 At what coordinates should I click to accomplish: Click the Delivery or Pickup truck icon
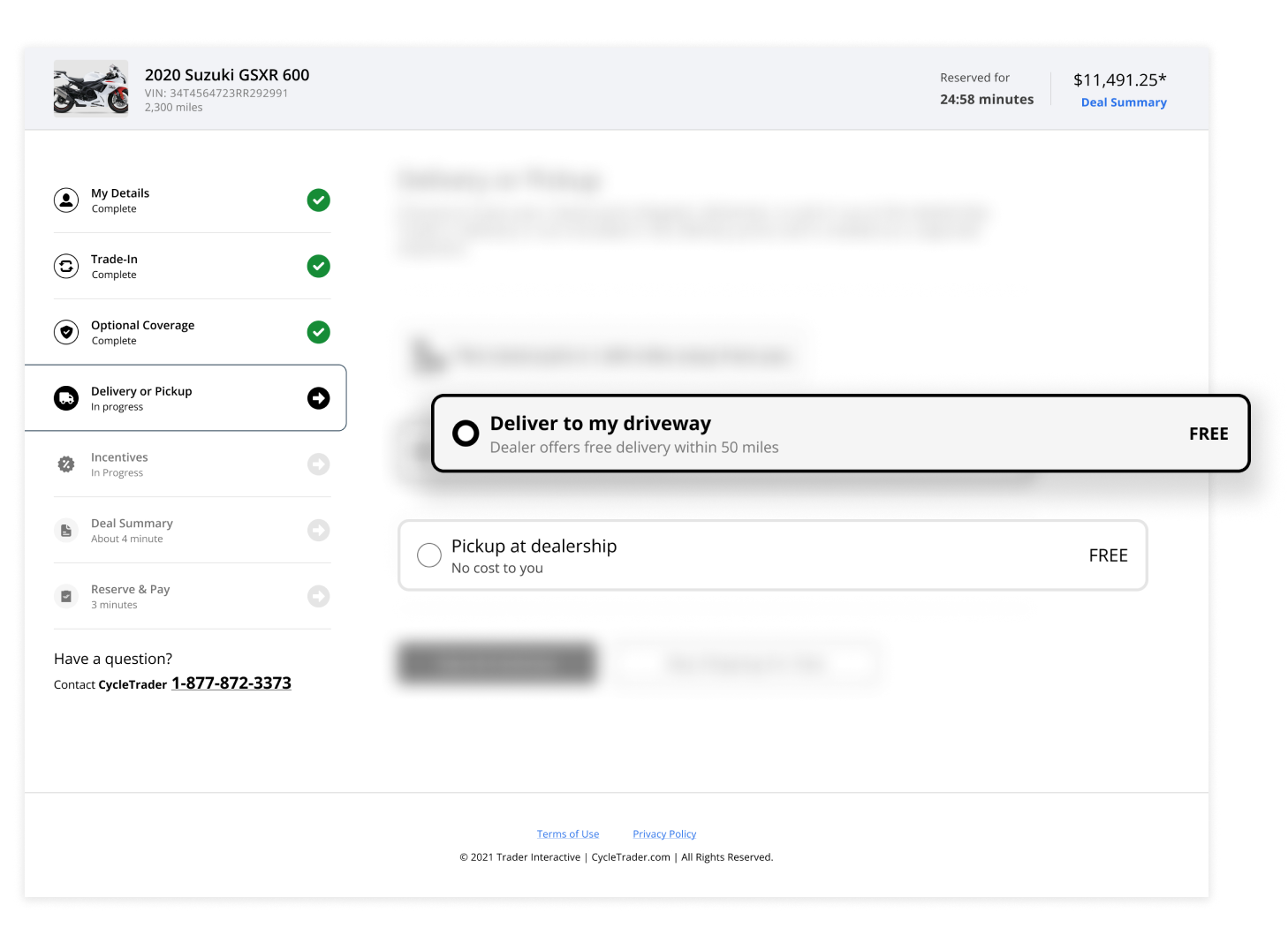(66, 398)
